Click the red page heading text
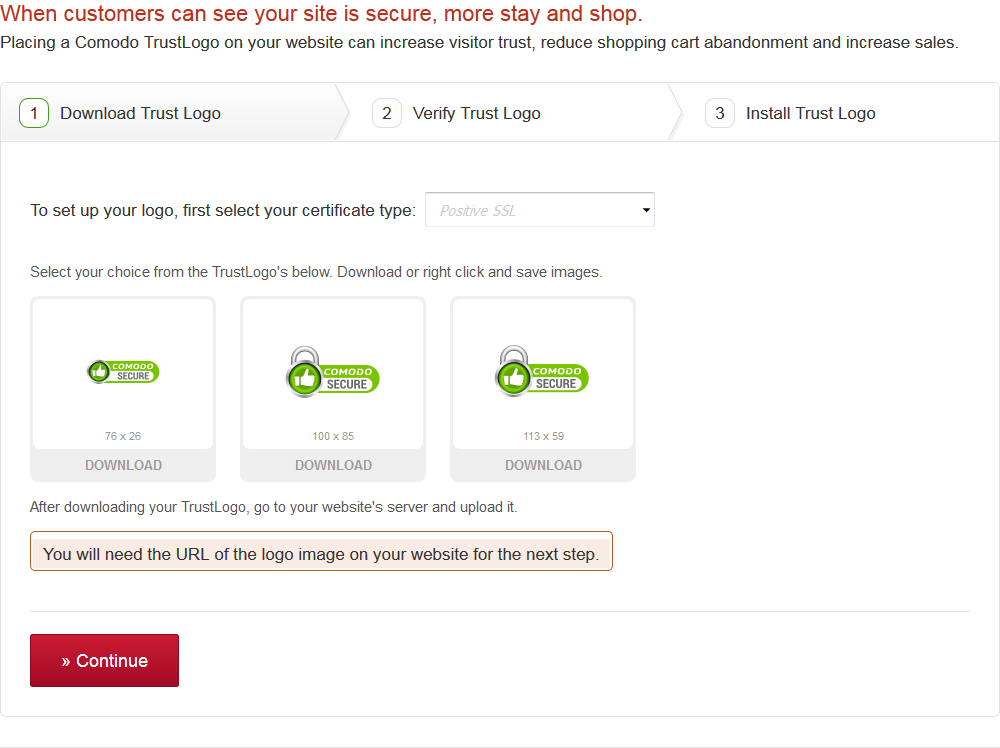 point(321,15)
